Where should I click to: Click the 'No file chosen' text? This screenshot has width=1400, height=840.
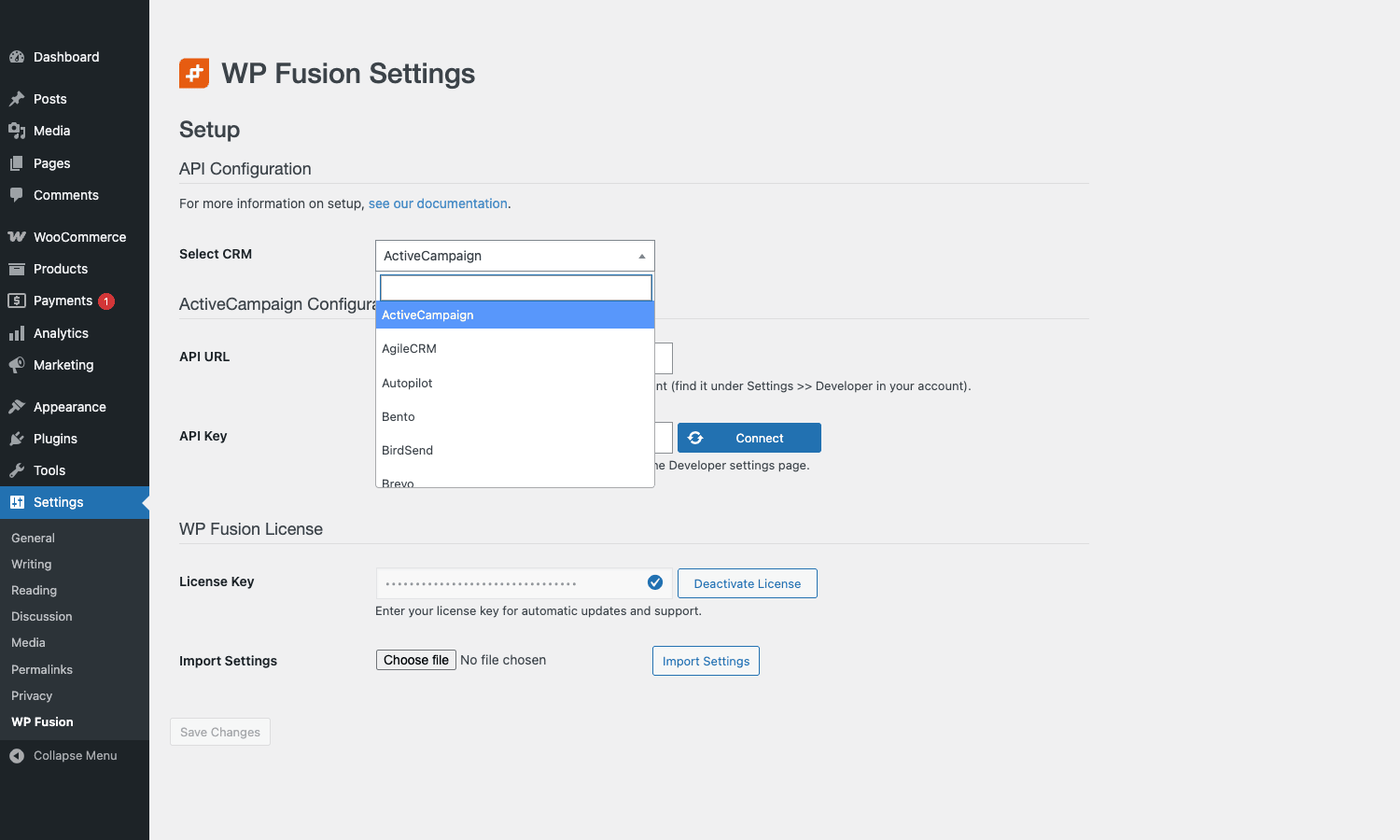coord(503,660)
